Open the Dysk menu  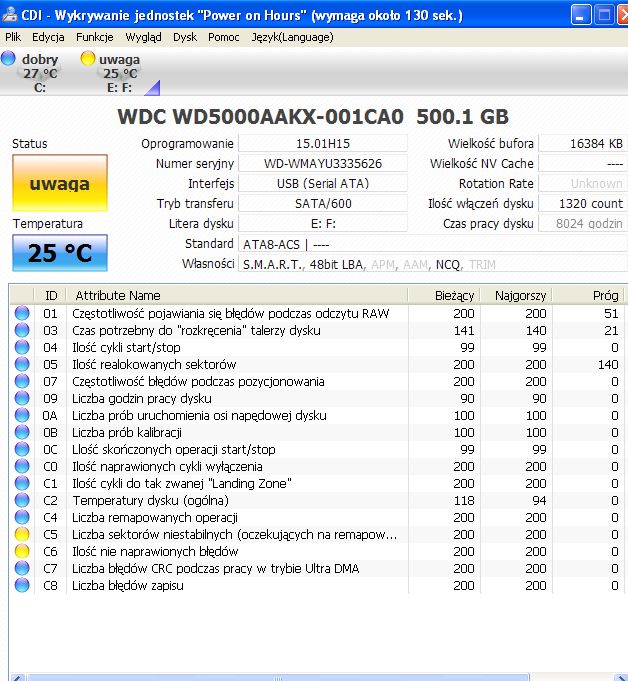[x=185, y=37]
